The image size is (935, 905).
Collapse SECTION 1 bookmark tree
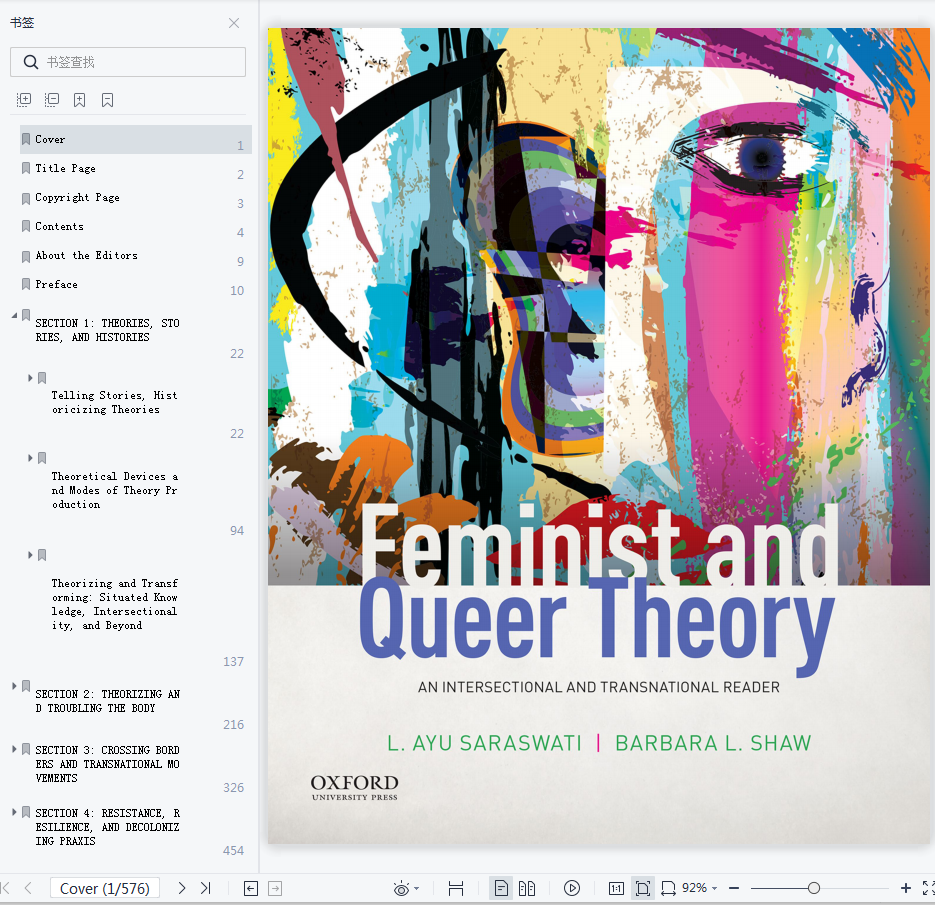14,315
